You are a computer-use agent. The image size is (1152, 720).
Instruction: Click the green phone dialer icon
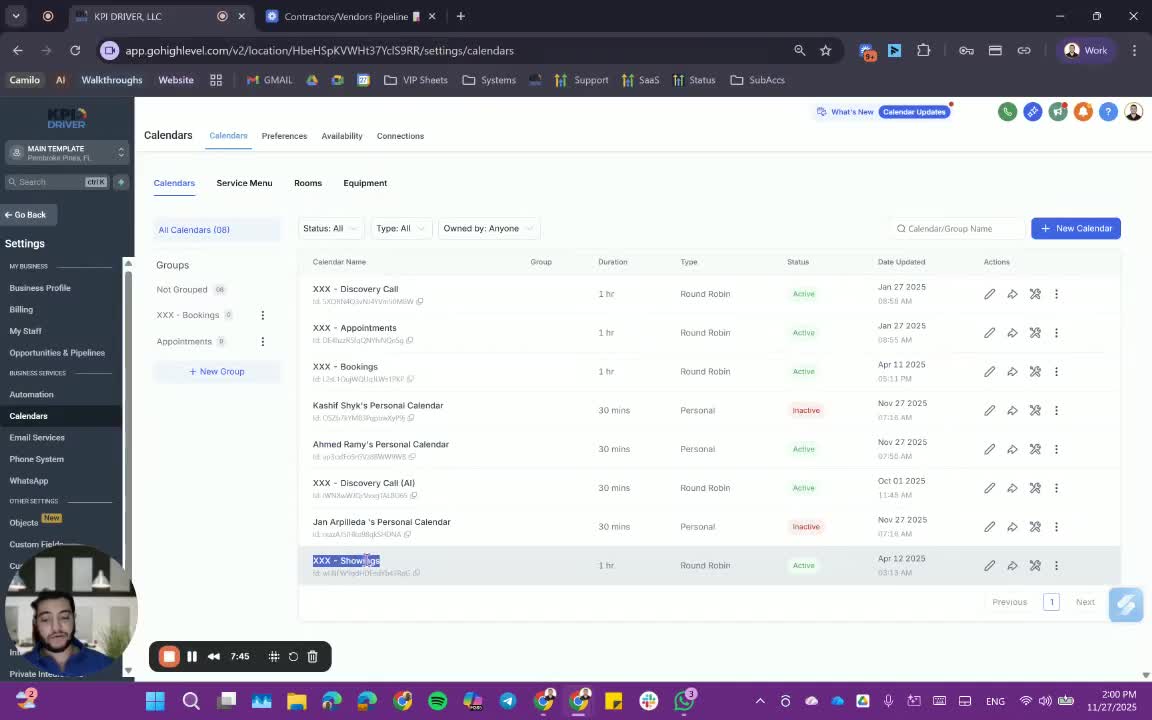1007,112
